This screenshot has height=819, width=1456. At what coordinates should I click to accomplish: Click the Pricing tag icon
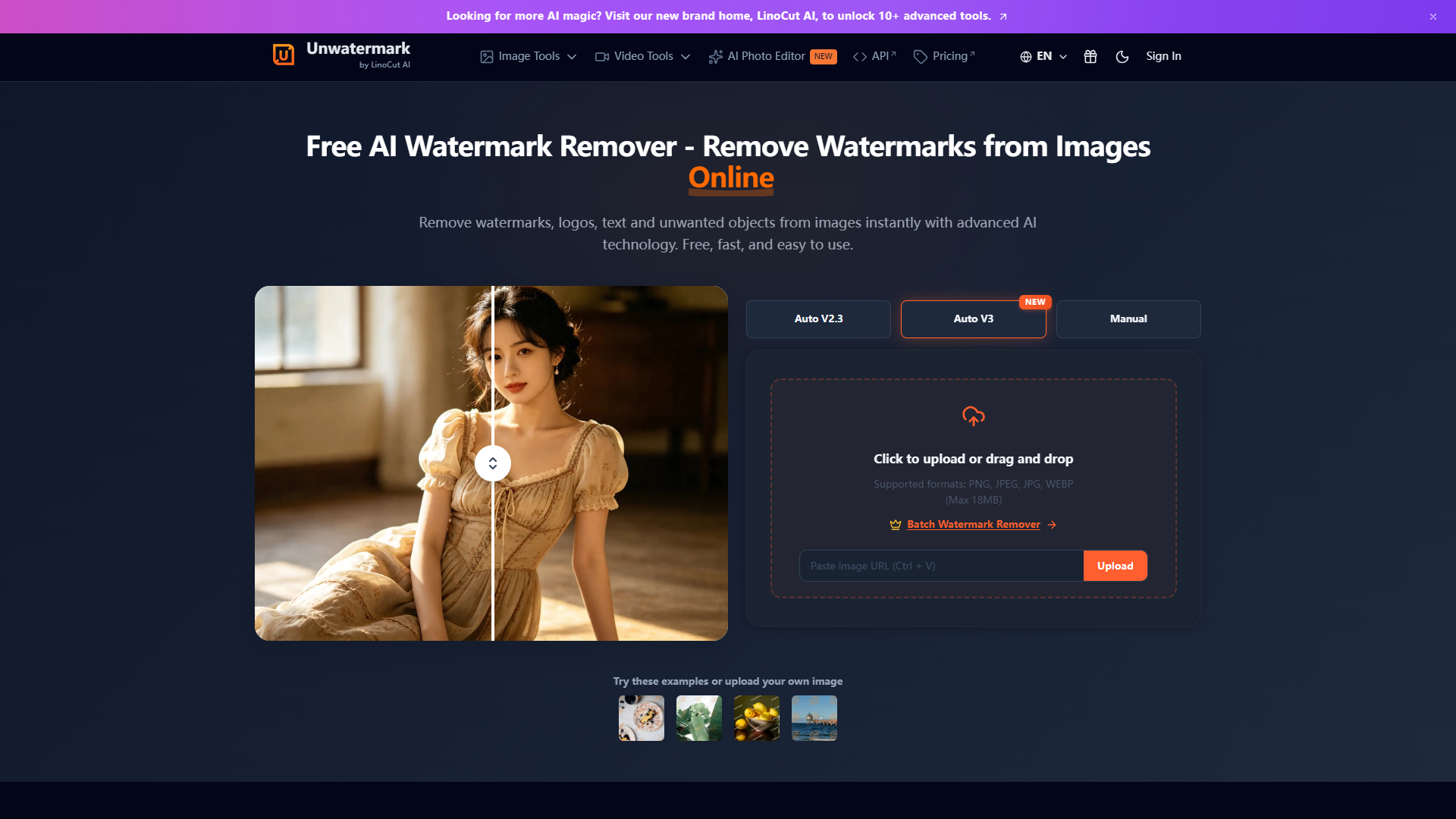[921, 57]
